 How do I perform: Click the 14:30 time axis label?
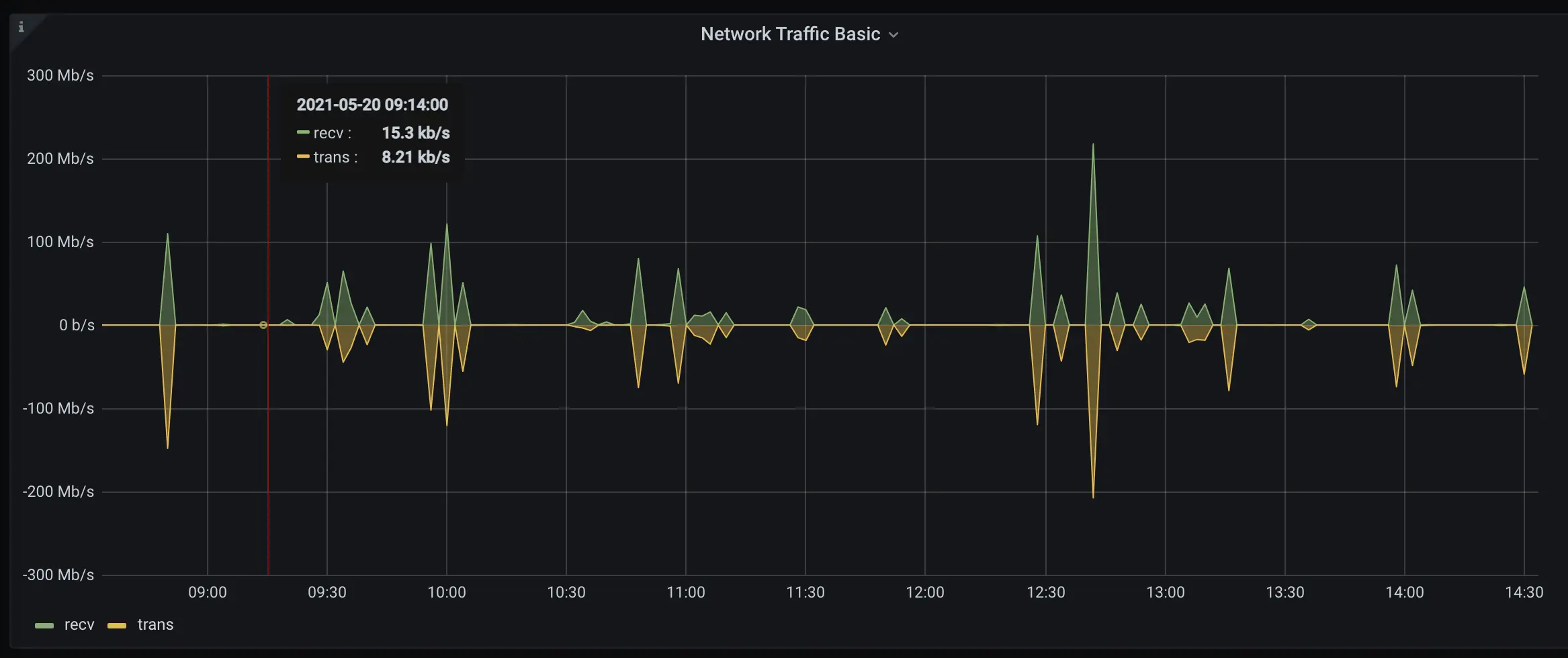click(x=1524, y=592)
